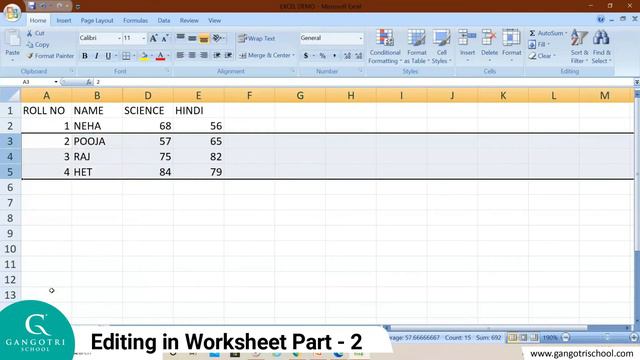This screenshot has height=360, width=640.
Task: Click Cut in Clipboard group
Action: pos(36,33)
